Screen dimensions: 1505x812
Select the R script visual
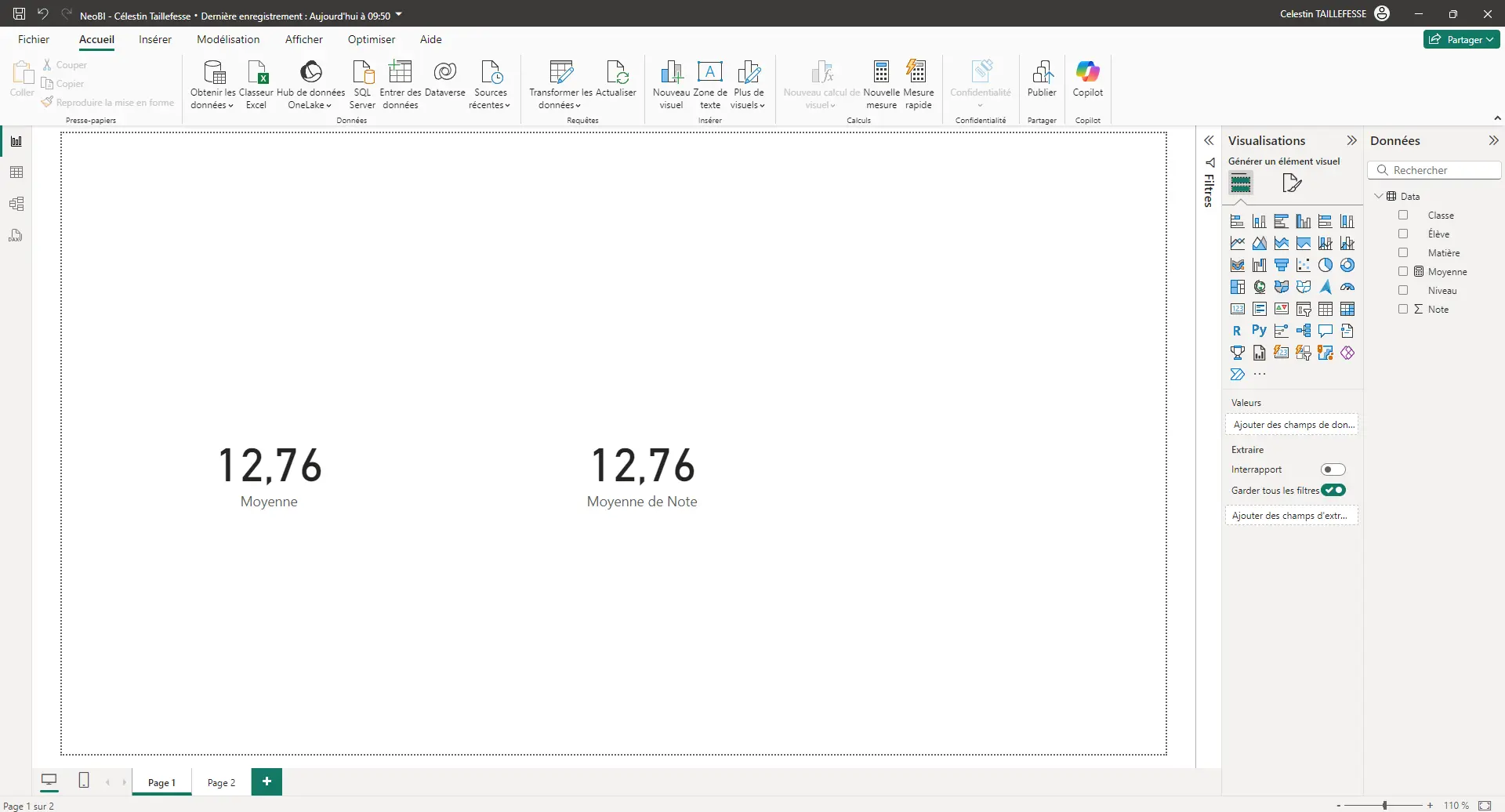(x=1238, y=332)
